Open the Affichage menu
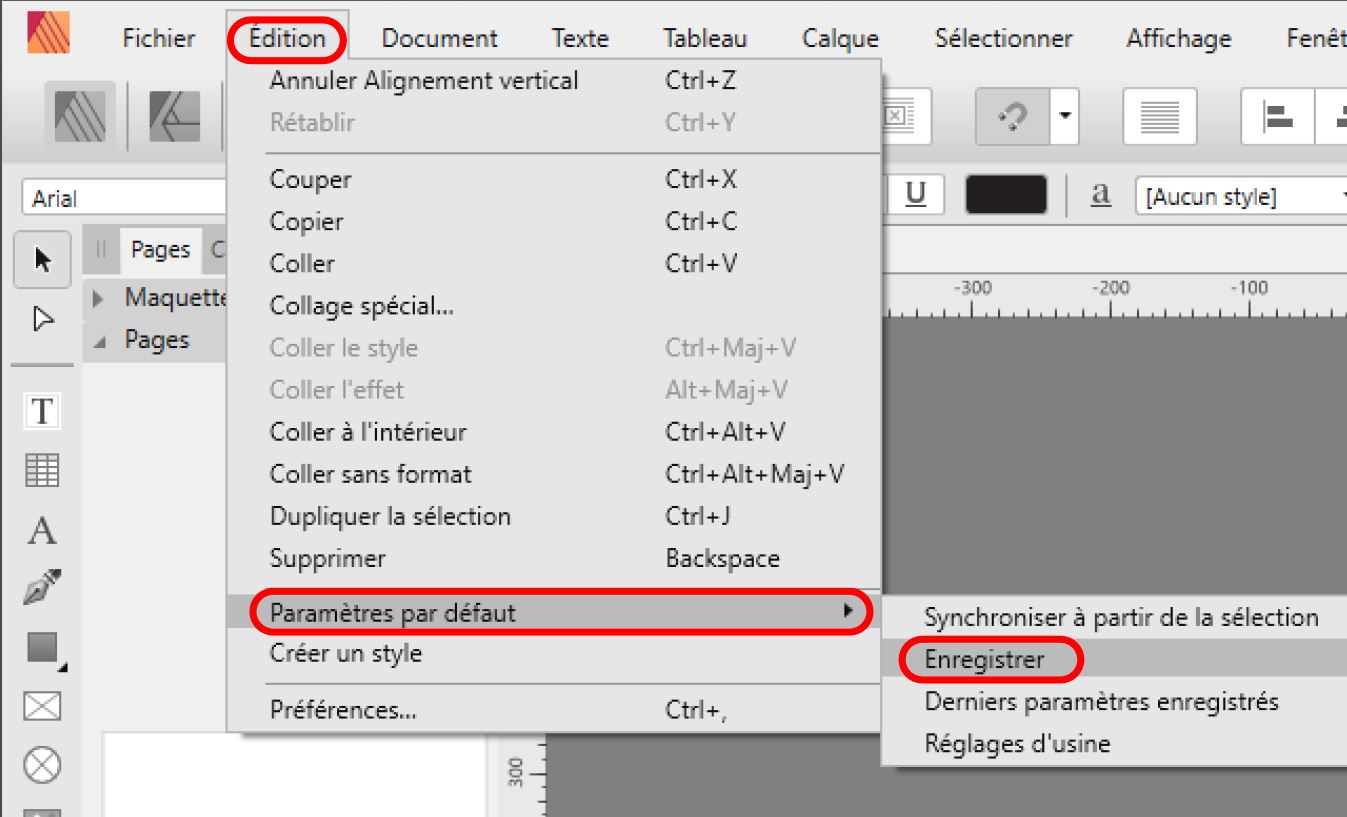The height and width of the screenshot is (817, 1347). [x=1179, y=39]
